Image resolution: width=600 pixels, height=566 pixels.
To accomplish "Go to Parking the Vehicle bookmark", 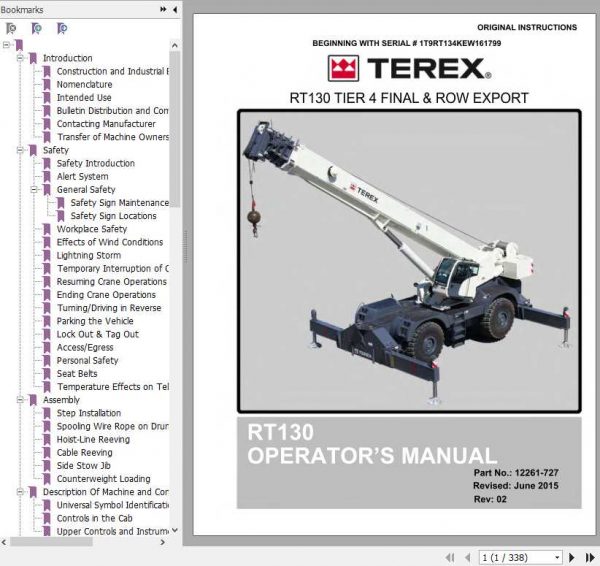I will coord(95,321).
